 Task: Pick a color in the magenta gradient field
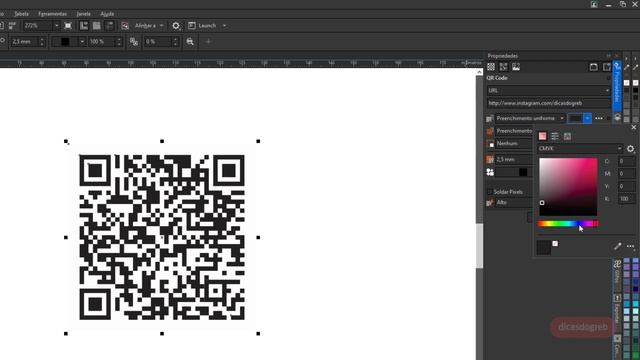tap(568, 187)
